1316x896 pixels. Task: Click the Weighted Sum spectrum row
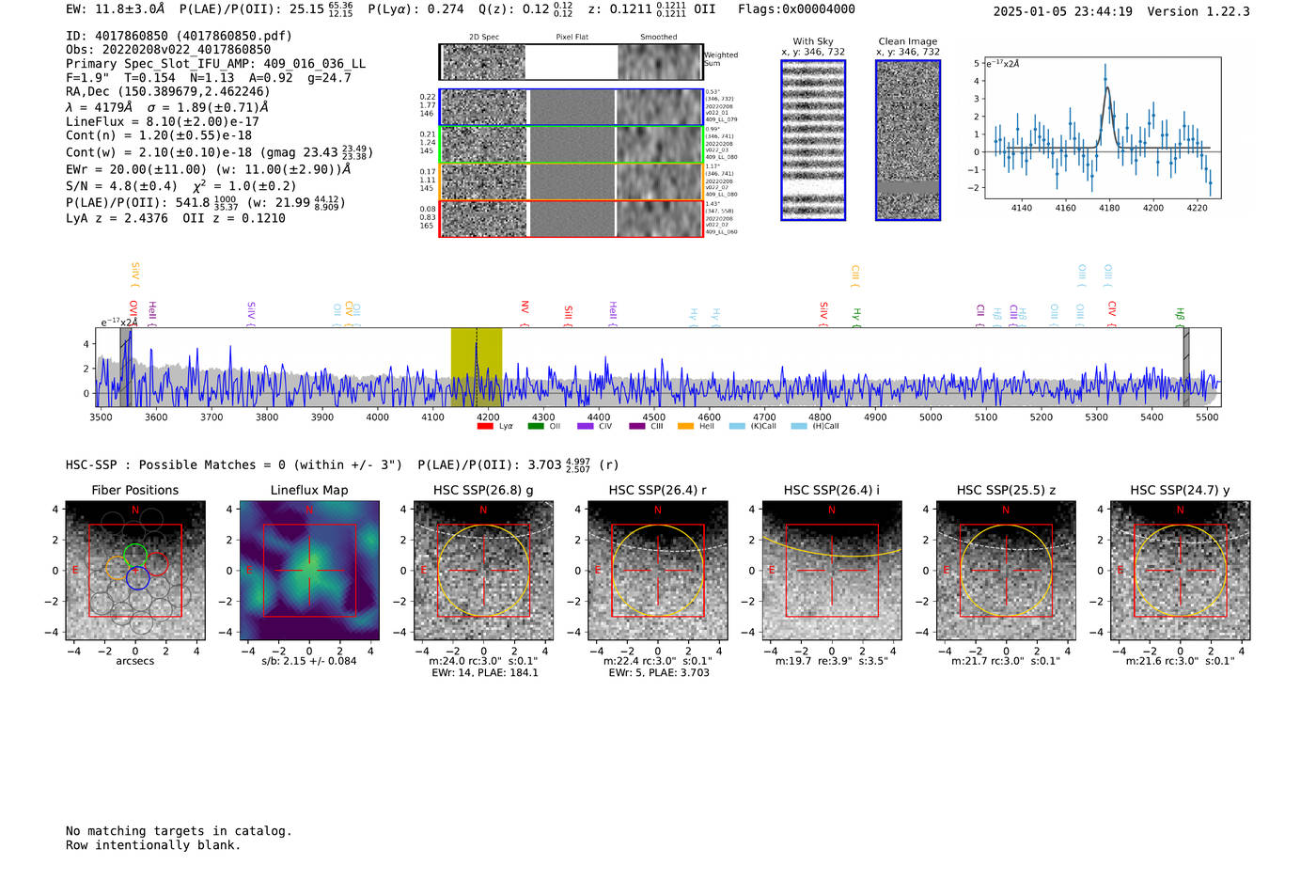572,62
